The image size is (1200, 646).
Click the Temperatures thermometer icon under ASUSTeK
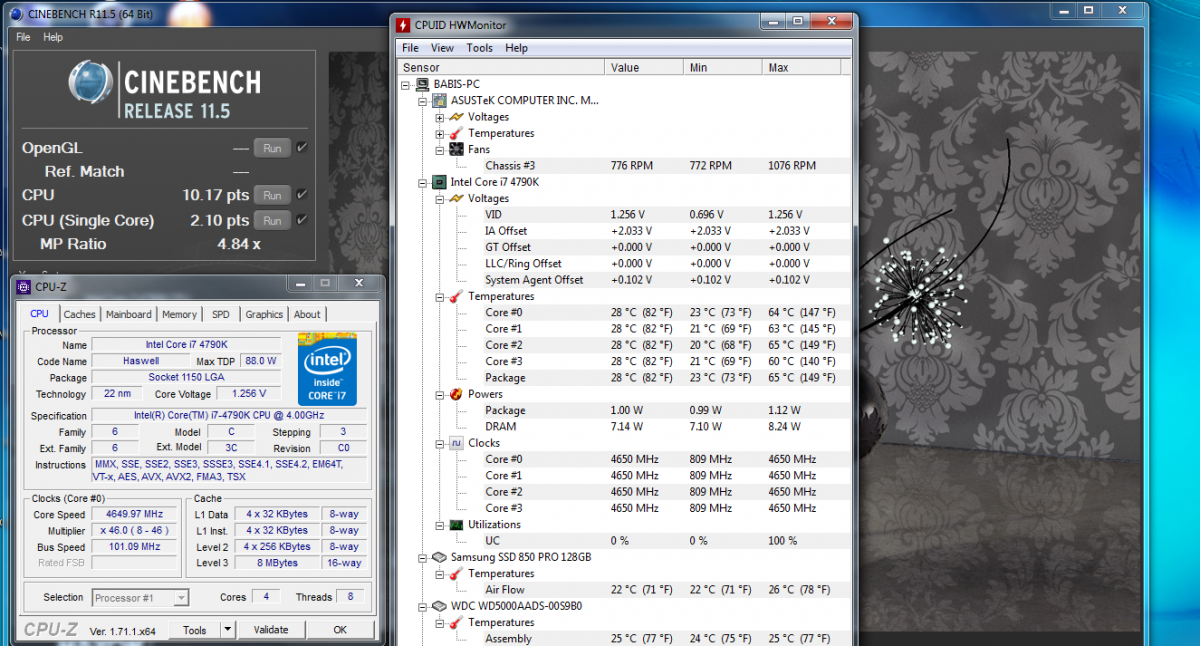tap(456, 133)
